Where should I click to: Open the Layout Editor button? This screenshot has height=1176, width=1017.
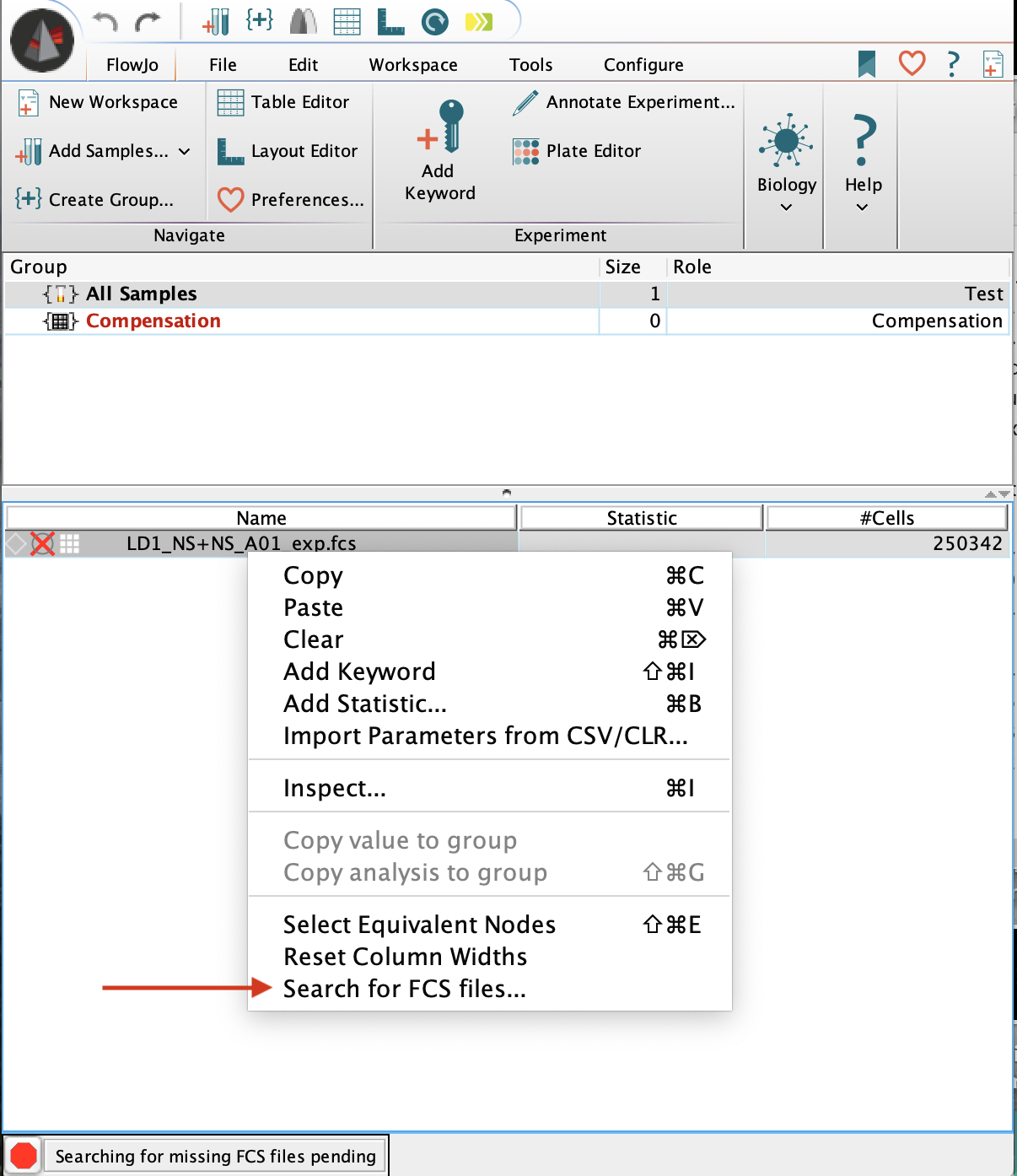[288, 152]
